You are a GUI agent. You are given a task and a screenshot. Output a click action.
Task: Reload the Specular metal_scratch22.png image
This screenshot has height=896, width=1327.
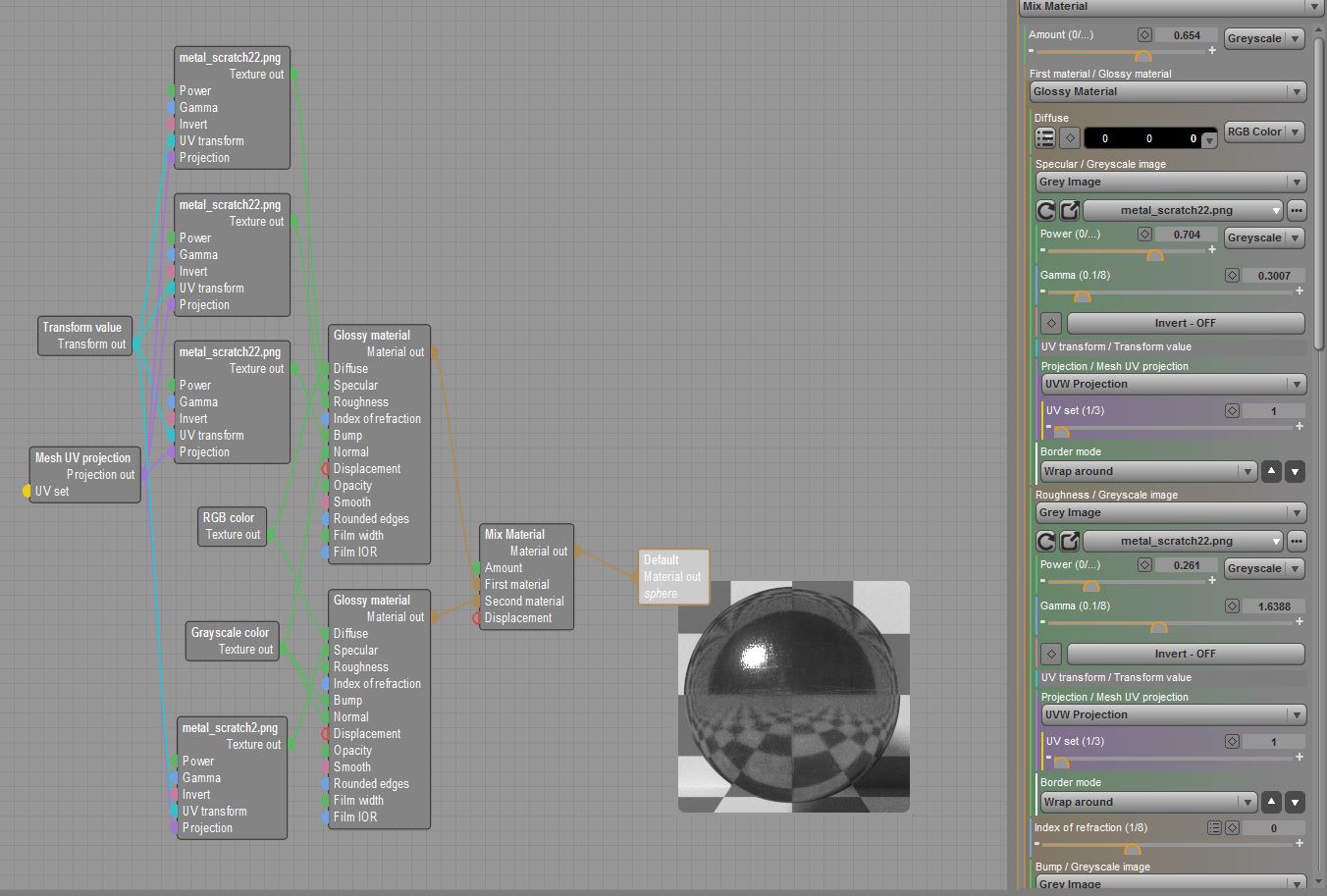(x=1046, y=210)
